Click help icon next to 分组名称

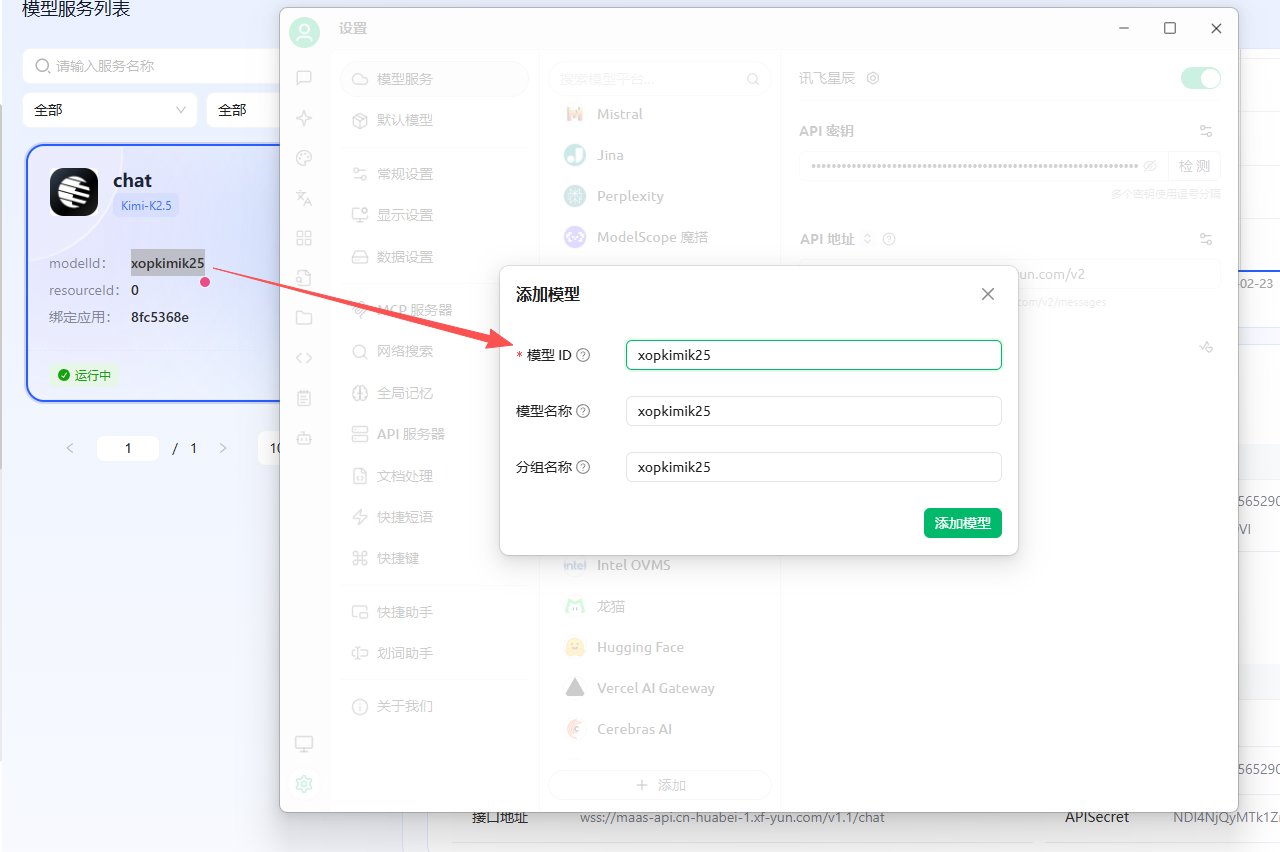[x=584, y=467]
